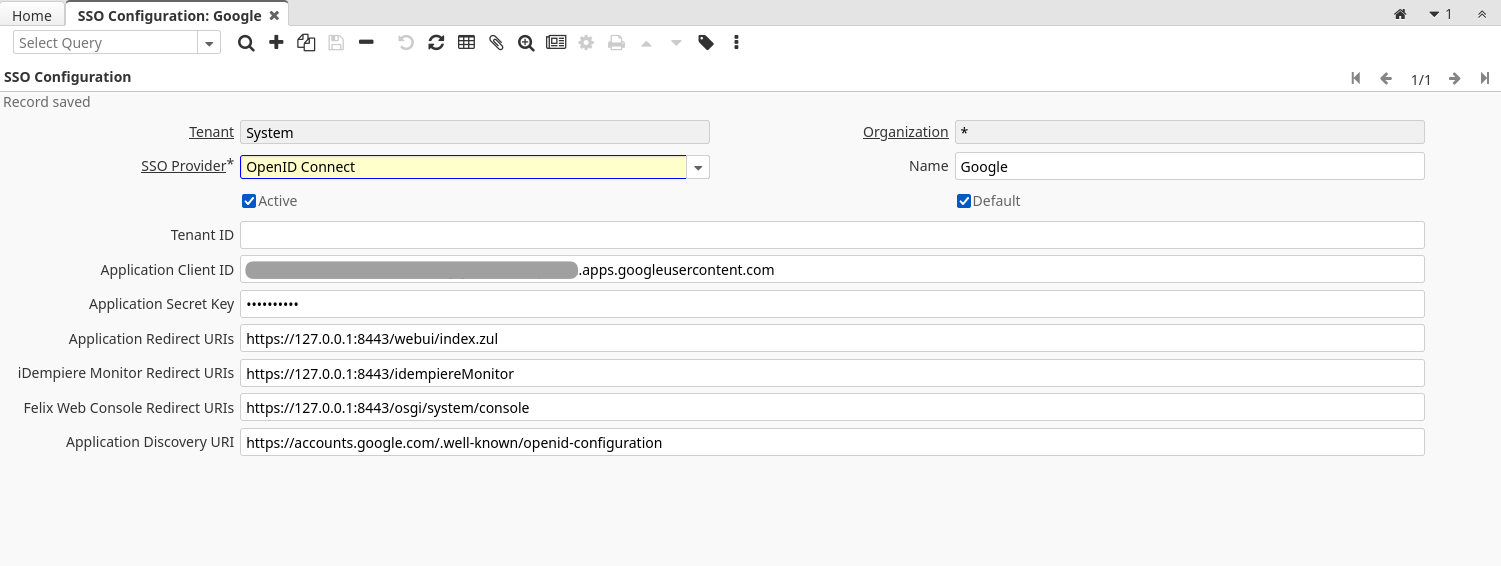This screenshot has width=1501, height=566.
Task: Uncheck the Active checkbox
Action: (249, 201)
